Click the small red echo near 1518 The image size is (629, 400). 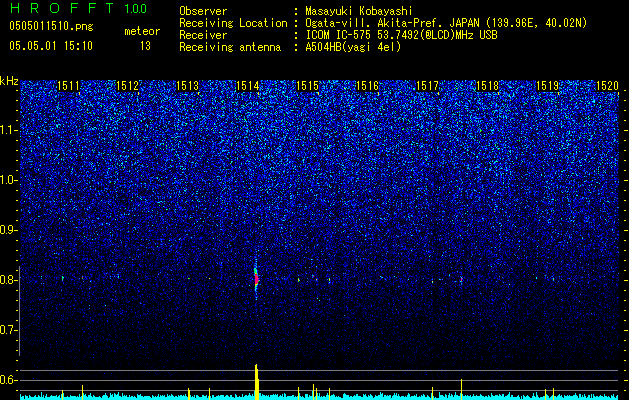pos(461,278)
